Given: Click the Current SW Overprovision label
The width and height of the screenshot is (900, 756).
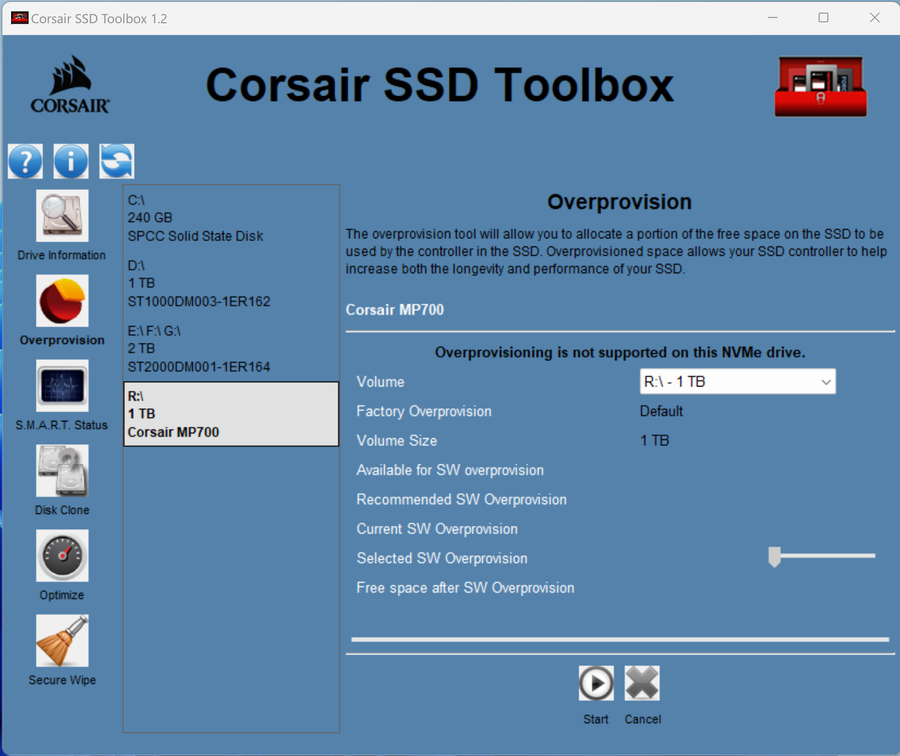Looking at the screenshot, I should click(437, 529).
